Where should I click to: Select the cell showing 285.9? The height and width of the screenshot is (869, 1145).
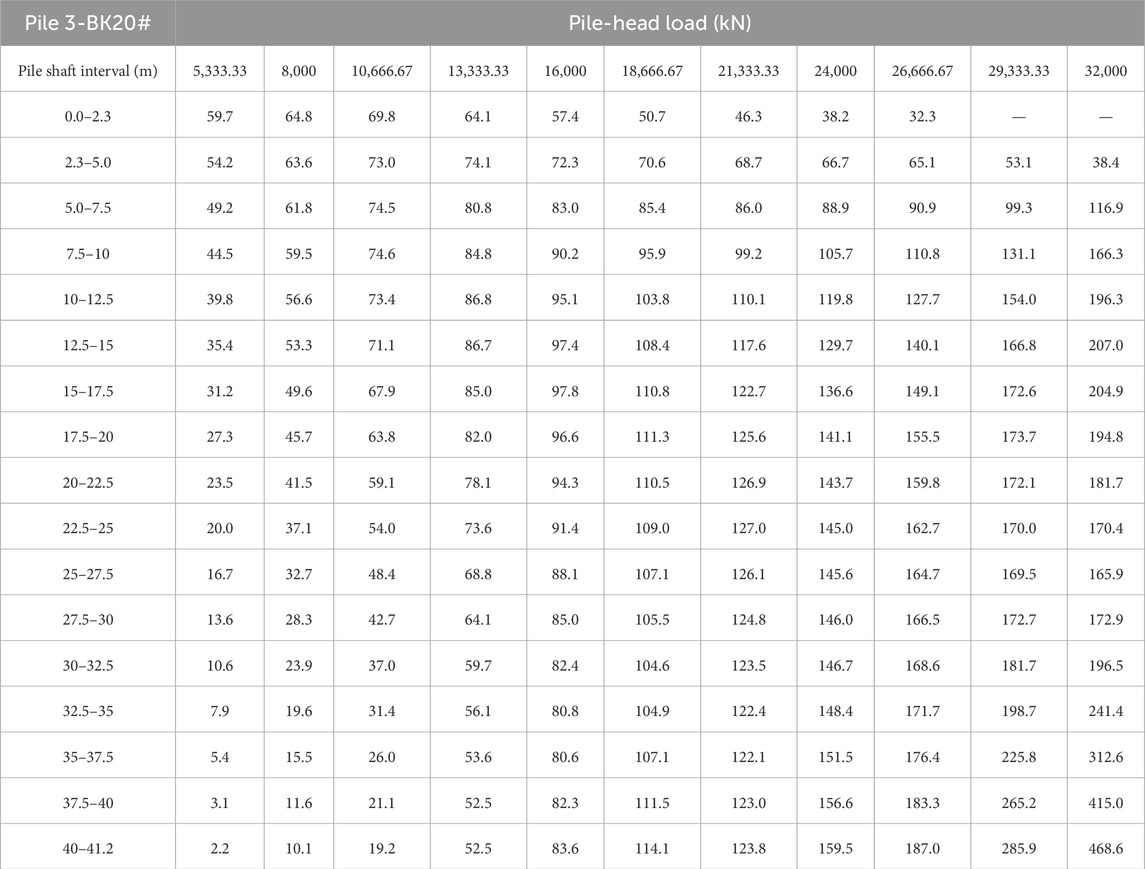pyautogui.click(x=1019, y=849)
